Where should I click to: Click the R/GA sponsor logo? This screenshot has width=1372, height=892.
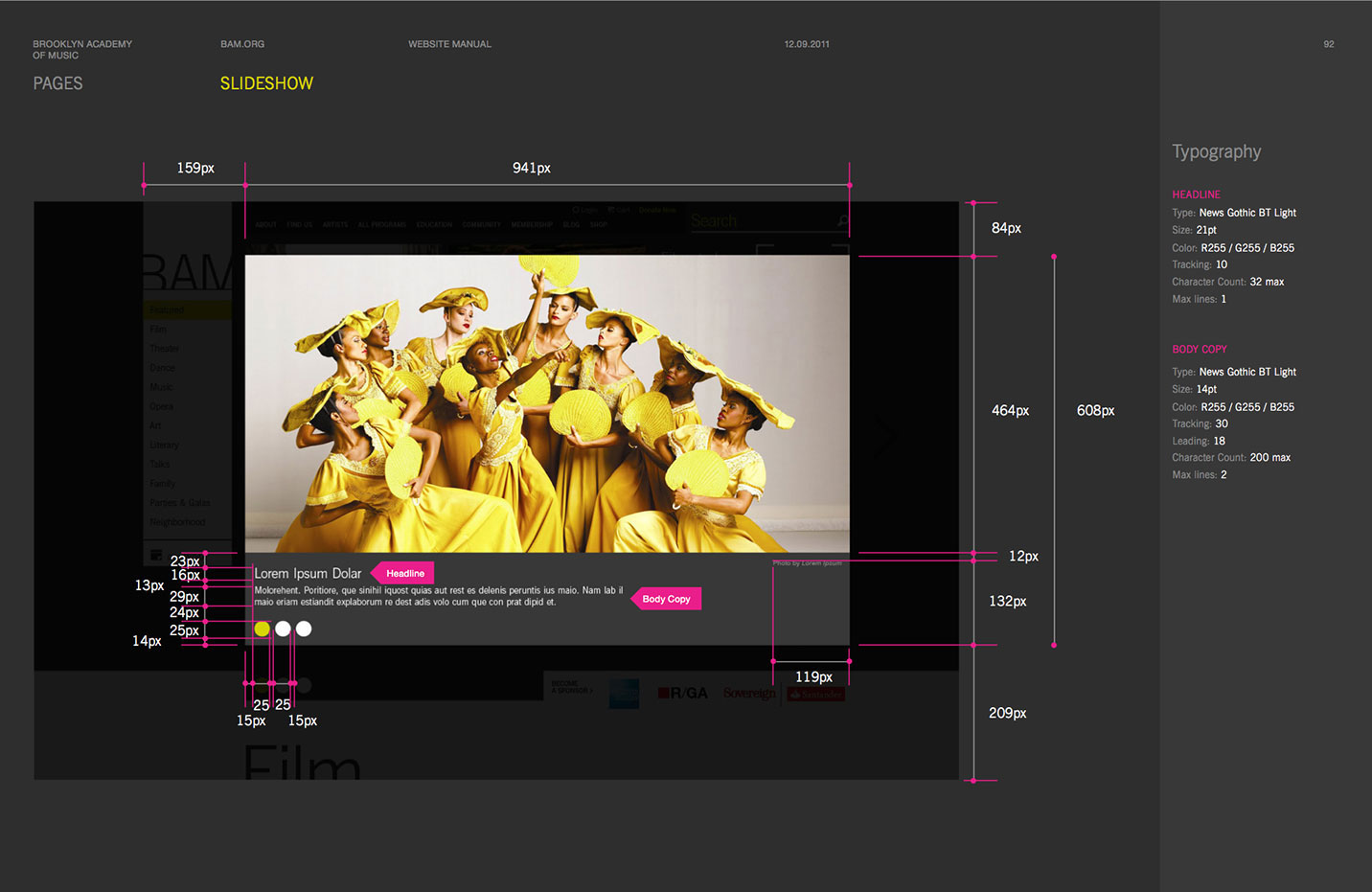click(x=683, y=693)
